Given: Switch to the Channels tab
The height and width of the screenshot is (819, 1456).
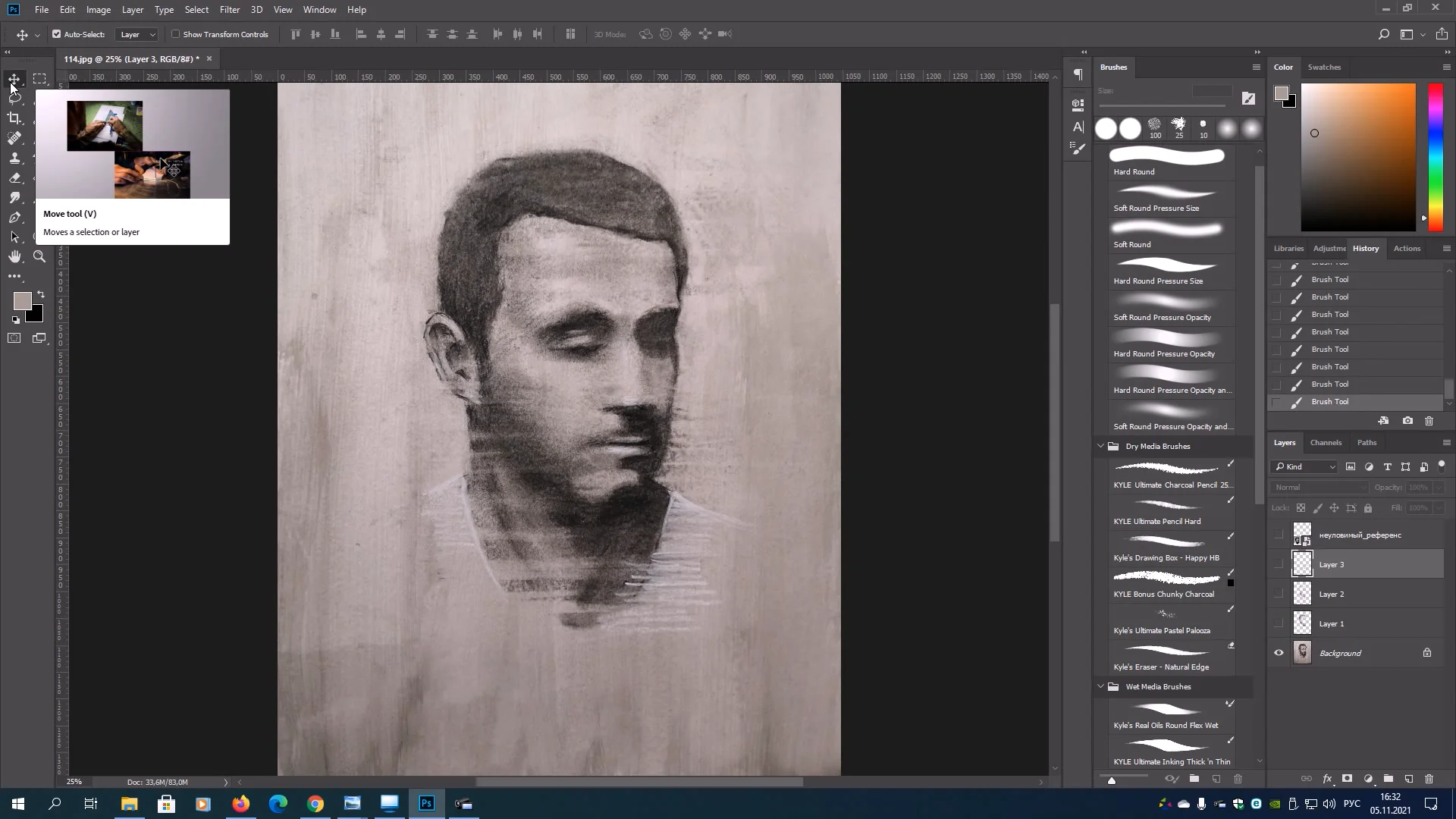Looking at the screenshot, I should [1326, 442].
